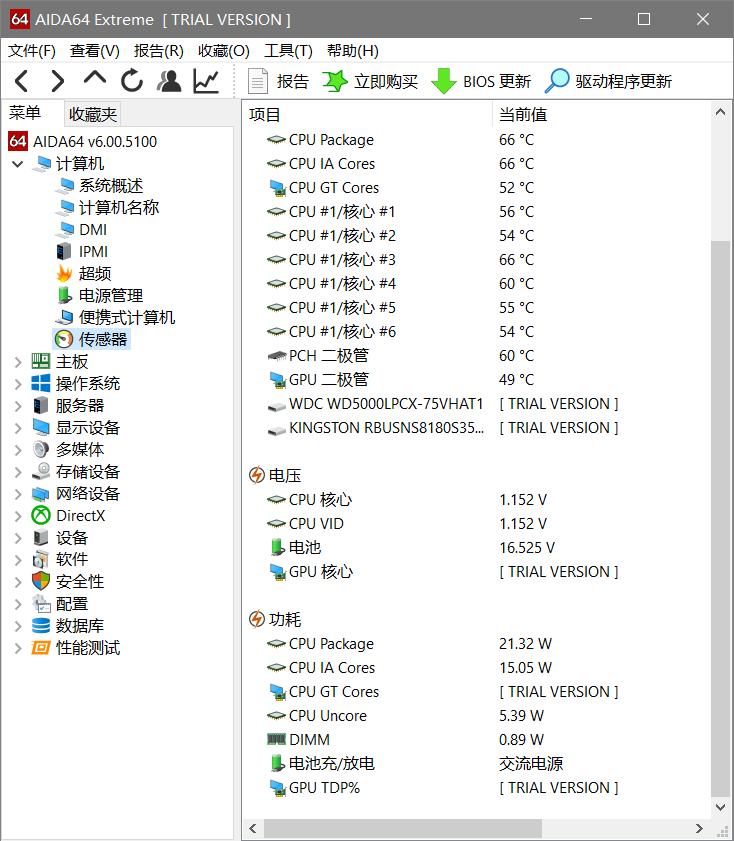Open 驱动程序更新 driver update
Viewport: 734px width, 841px height.
[608, 81]
